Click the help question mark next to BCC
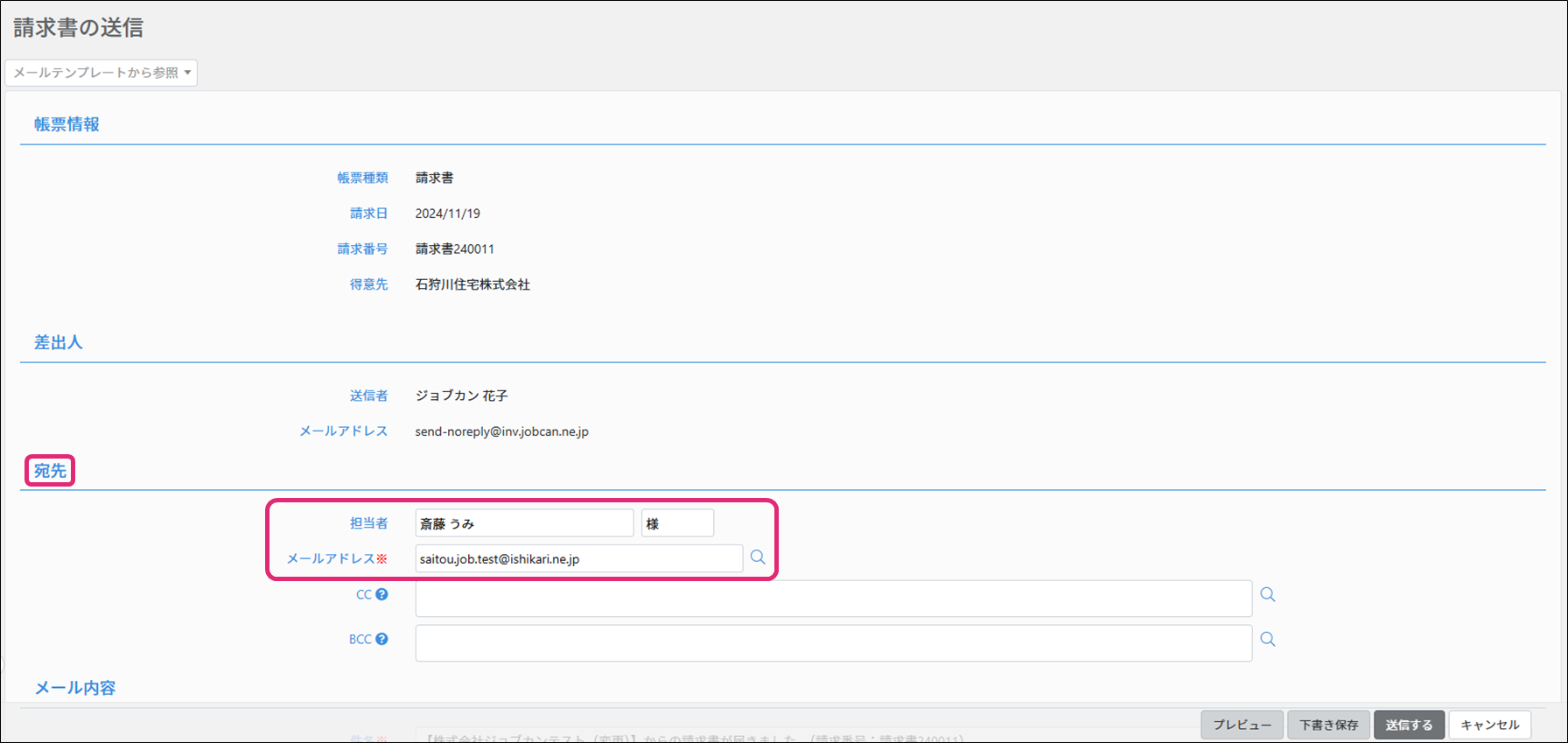Viewport: 1568px width, 743px height. [381, 639]
